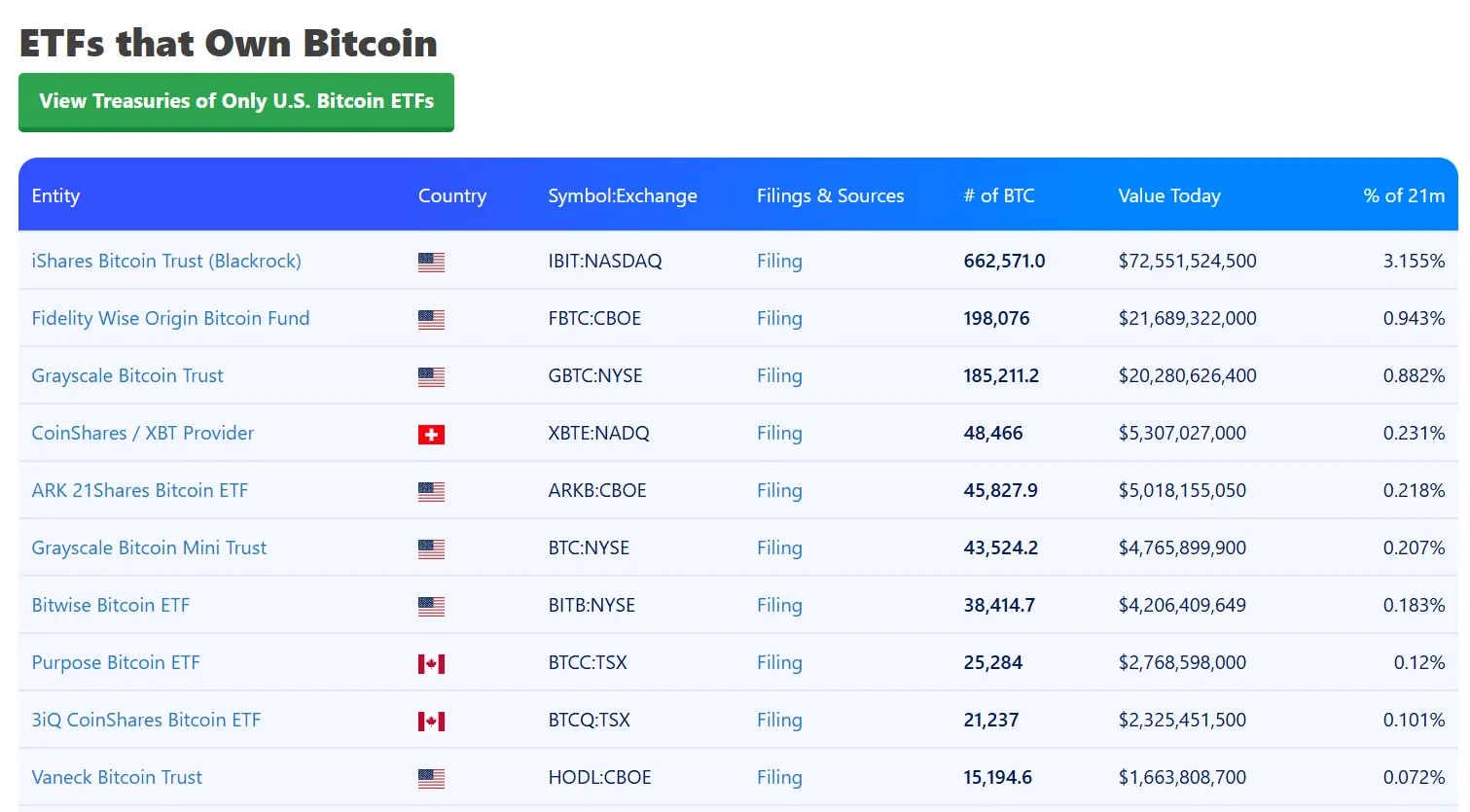
Task: Click the 25,284 BTC value
Action: pos(993,662)
